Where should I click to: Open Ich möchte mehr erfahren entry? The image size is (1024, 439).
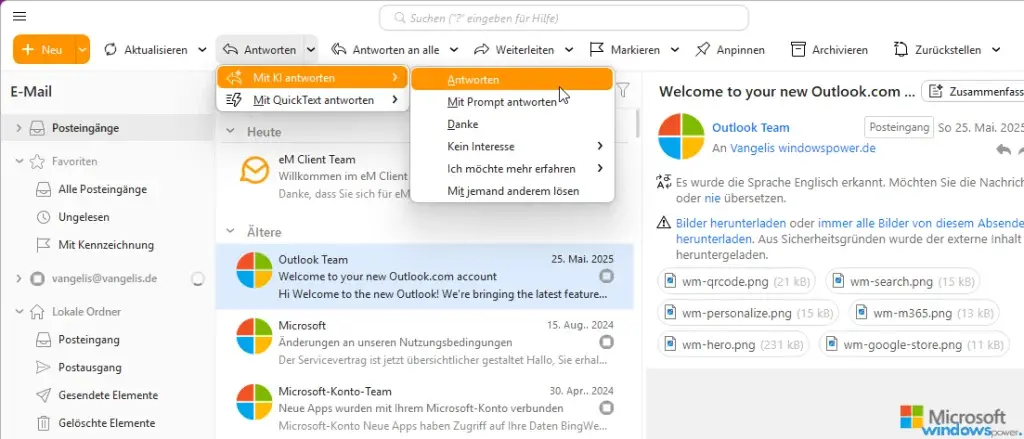(512, 169)
